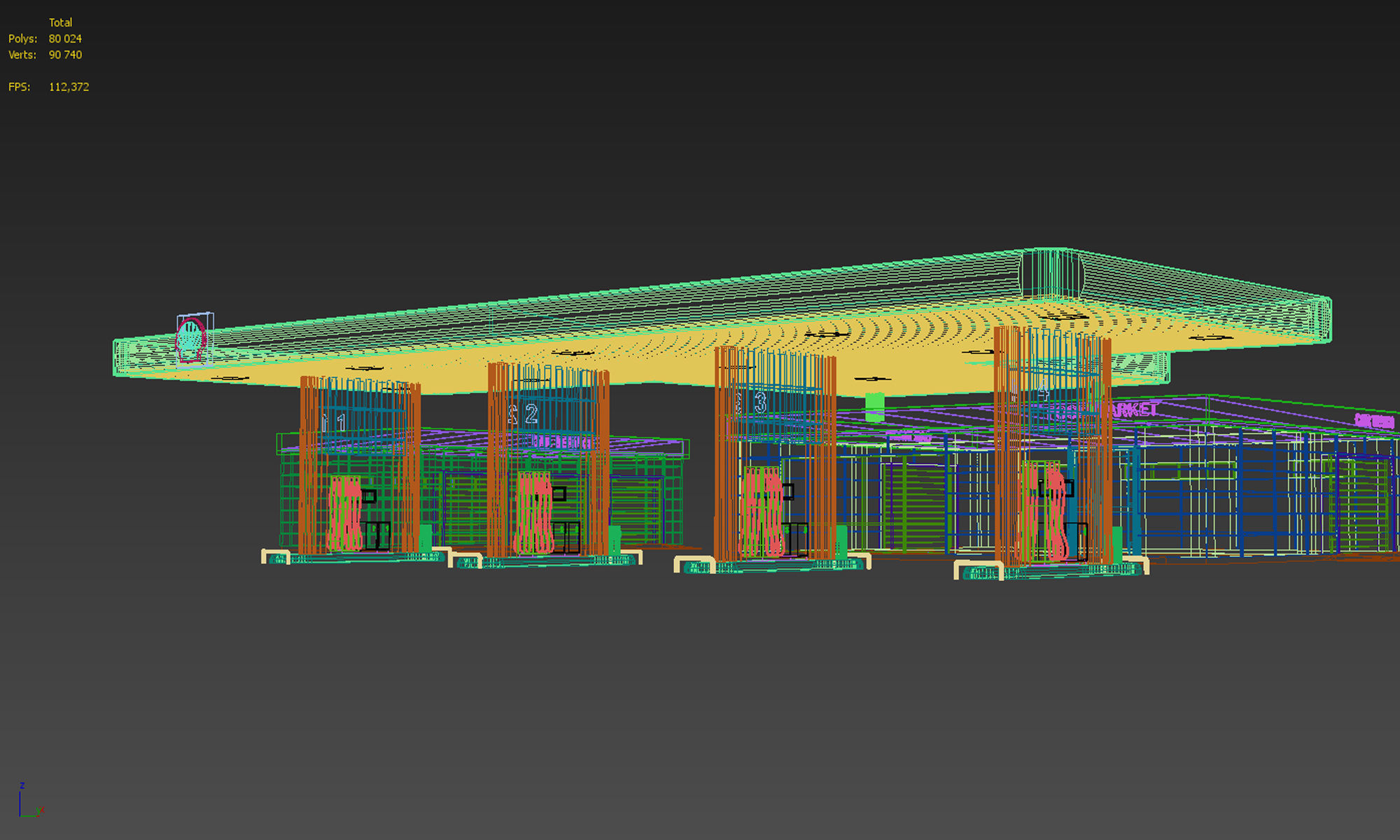Viewport: 1400px width, 840px height.
Task: Select the pink MARKET sign on the building
Action: click(x=1130, y=409)
